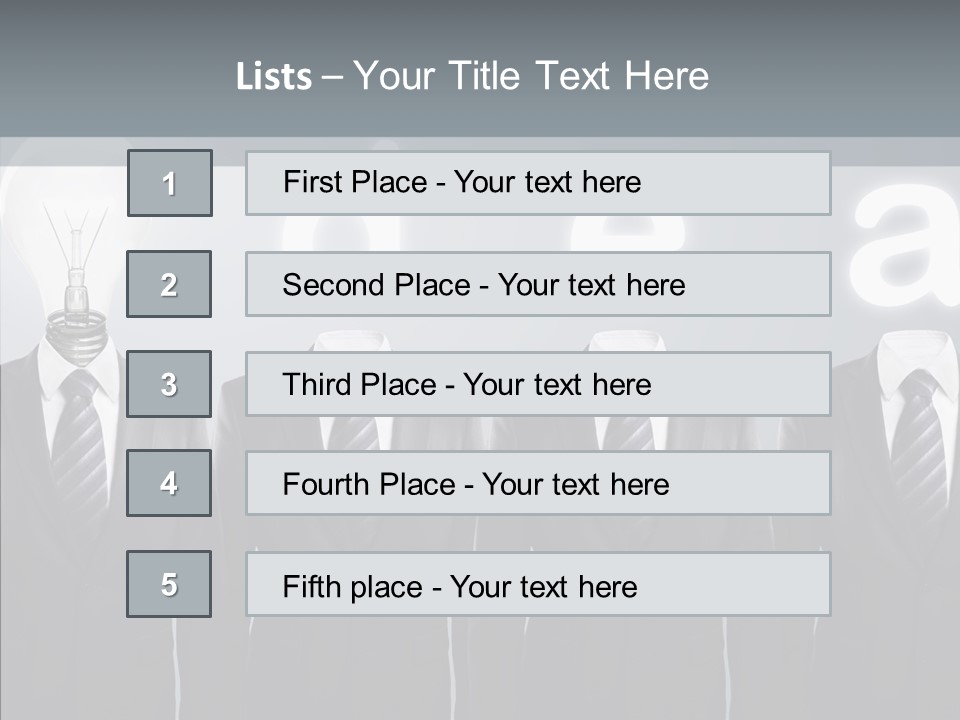This screenshot has width=960, height=720.
Task: Select the Fifth place text box
Action: point(538,584)
